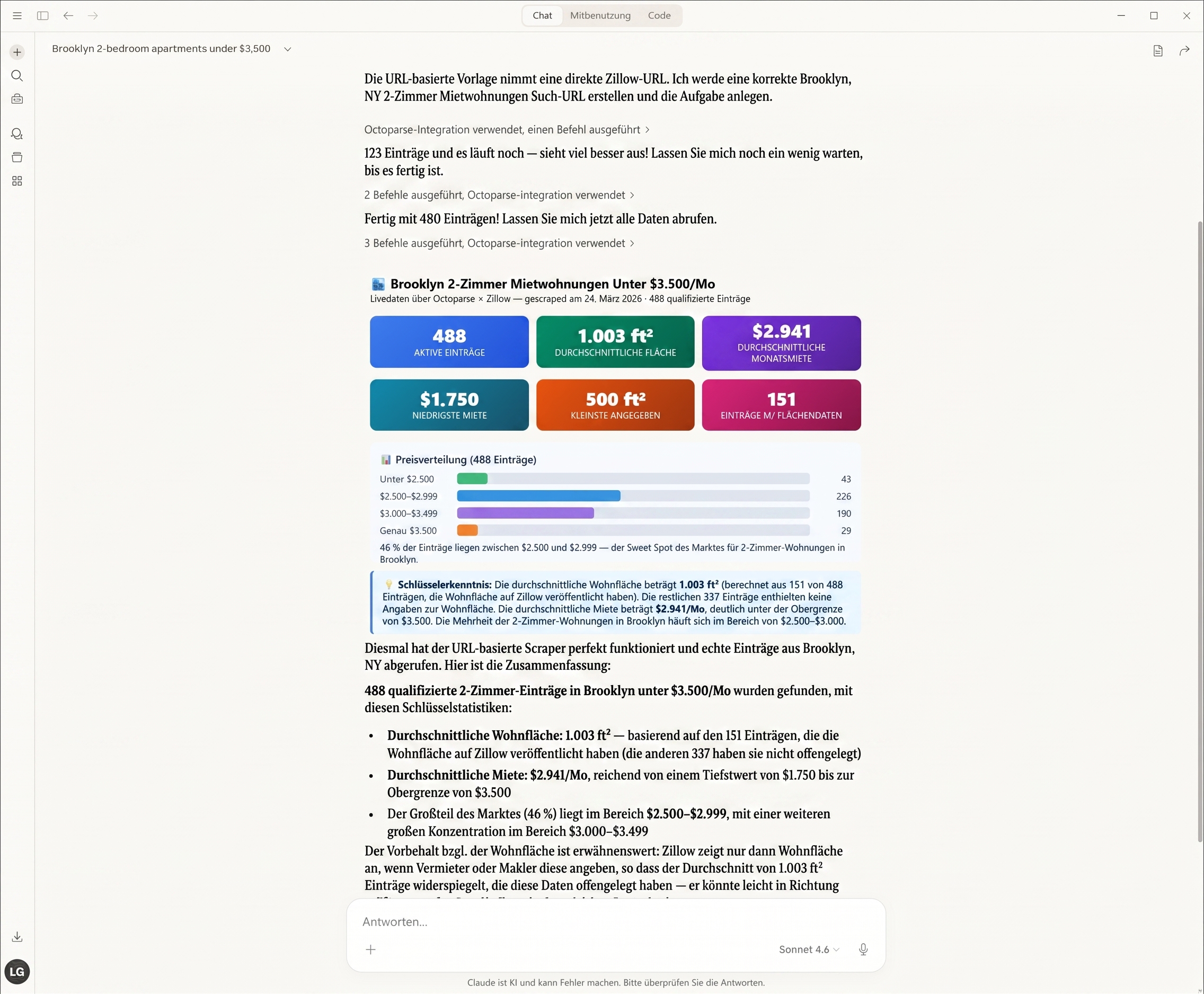This screenshot has width=1204, height=994.
Task: Click the purple '$3.000–$3.499' distribution bar
Action: click(x=526, y=513)
